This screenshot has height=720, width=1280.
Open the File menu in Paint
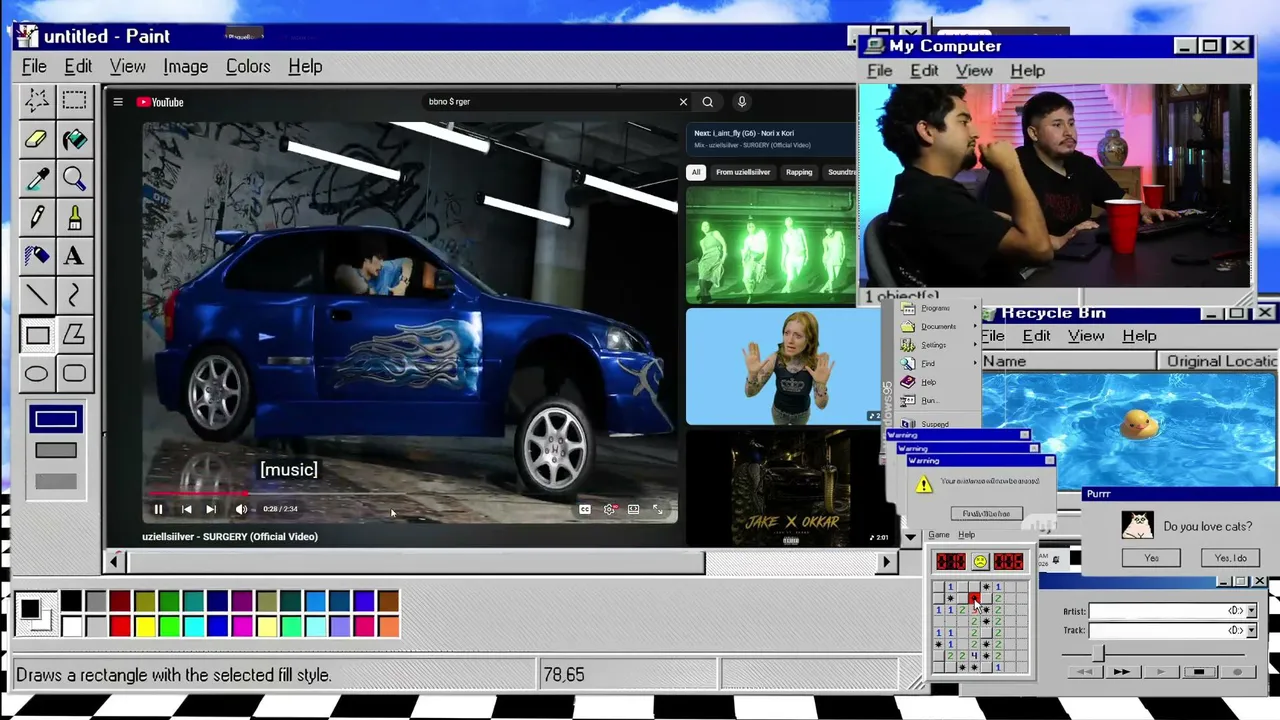pyautogui.click(x=34, y=67)
